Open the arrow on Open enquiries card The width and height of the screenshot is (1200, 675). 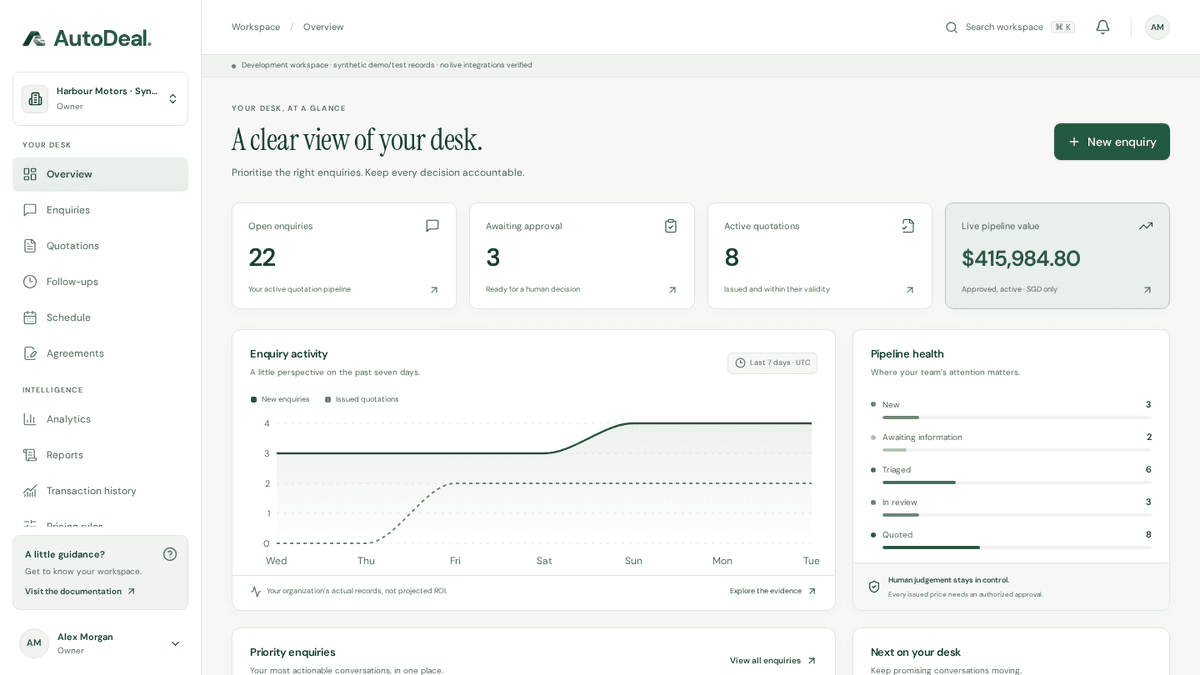[434, 290]
